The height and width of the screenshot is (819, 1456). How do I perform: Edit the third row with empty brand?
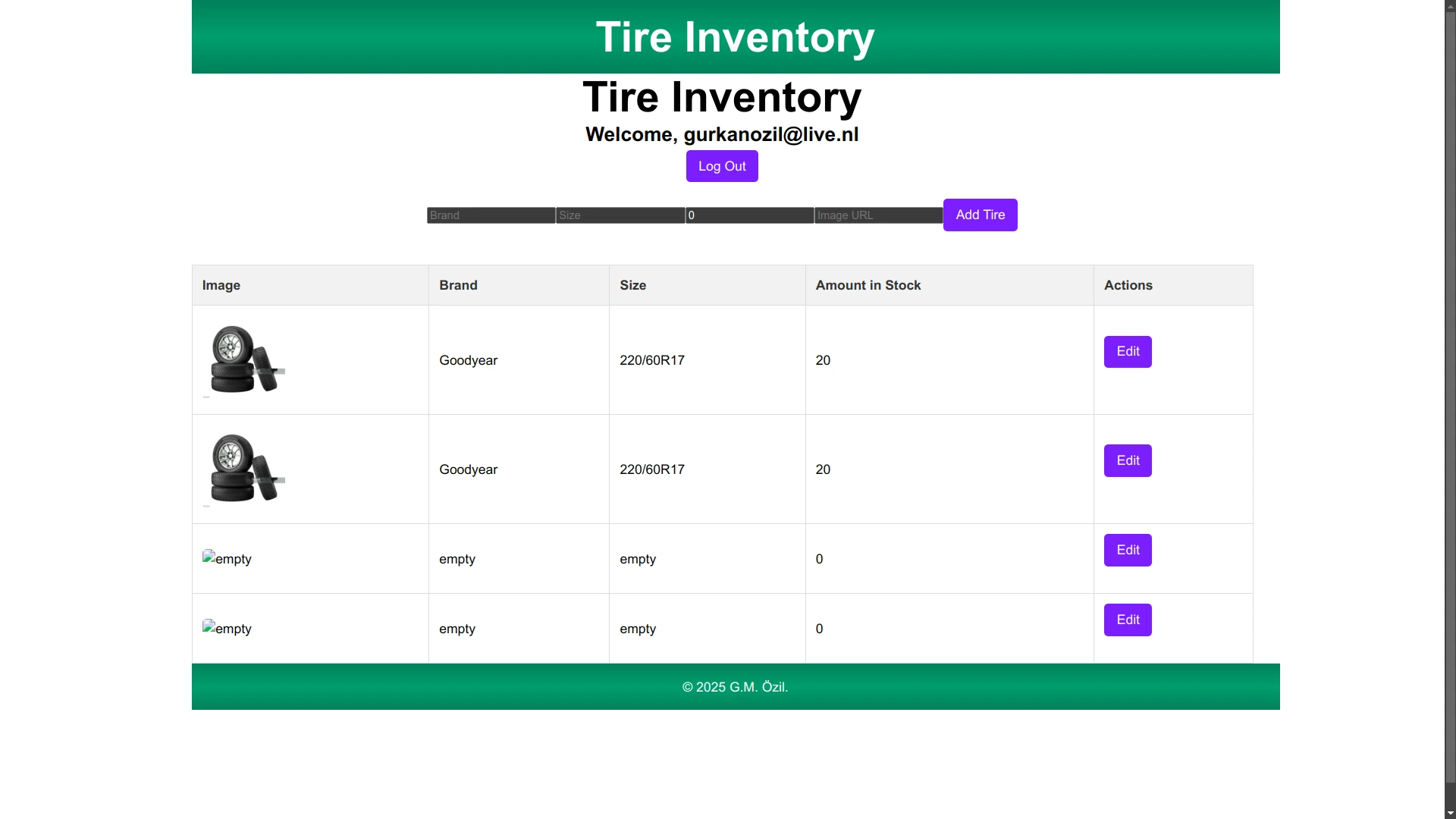(1127, 550)
